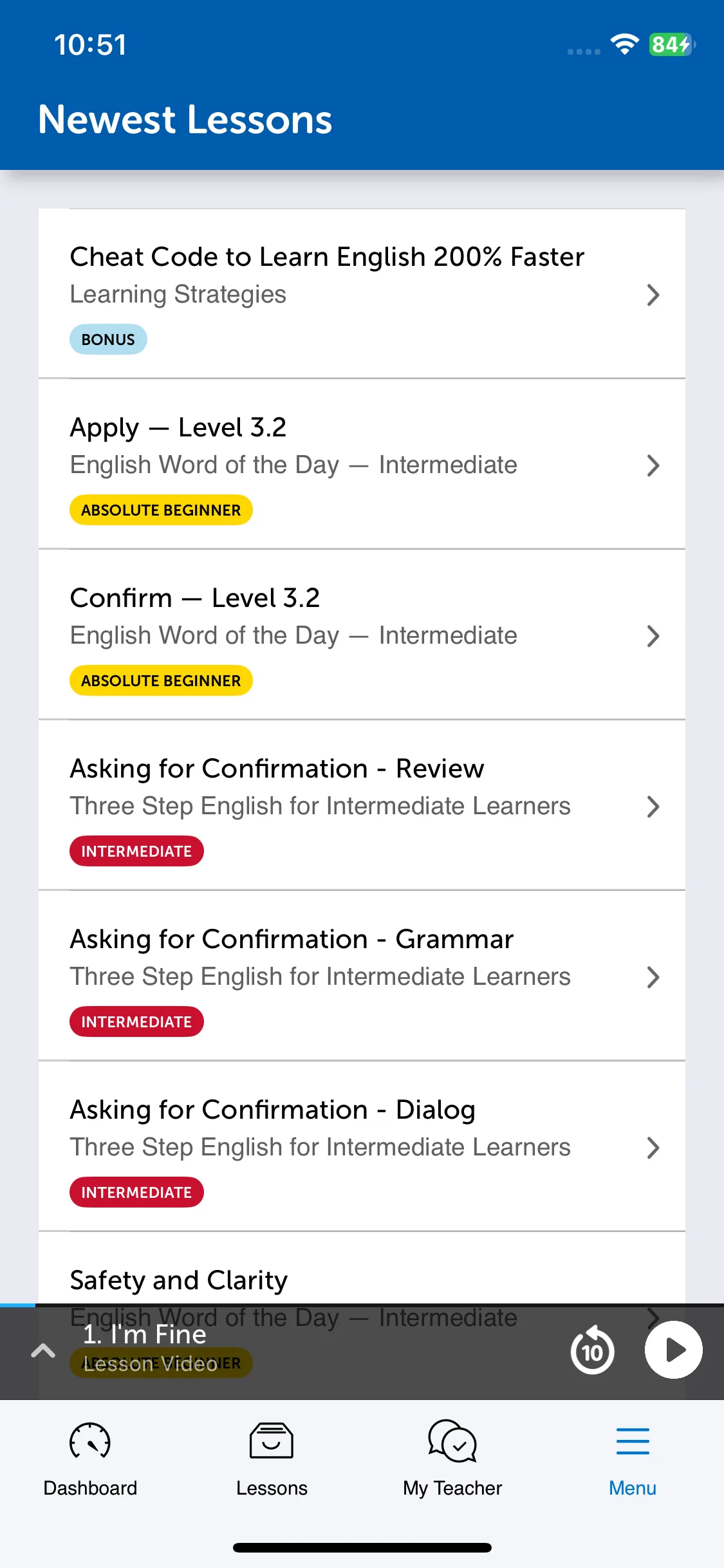Open Asking for Confirmation - Grammar lesson

[362, 976]
